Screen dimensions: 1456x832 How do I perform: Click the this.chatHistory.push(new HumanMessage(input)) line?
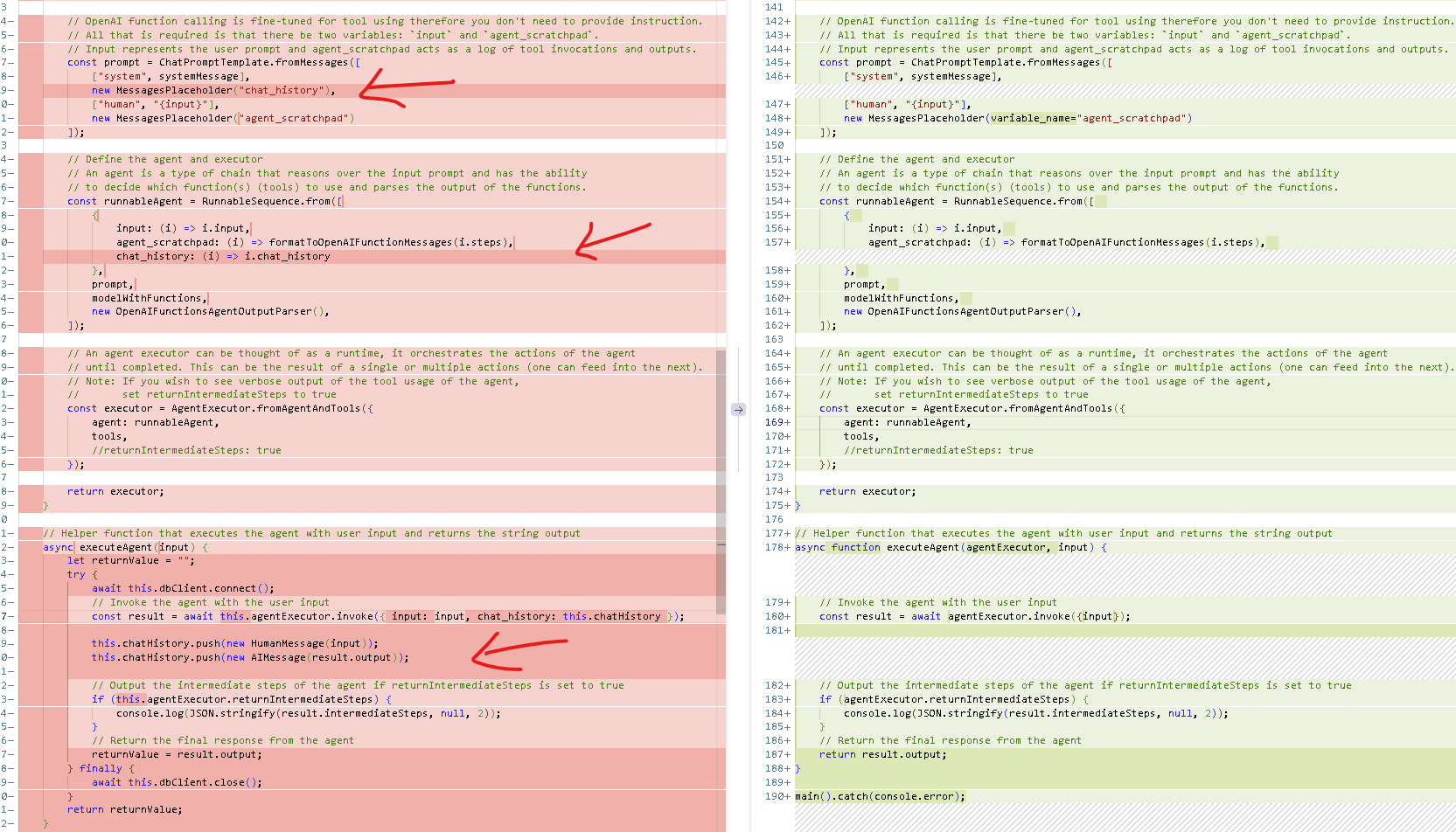234,643
